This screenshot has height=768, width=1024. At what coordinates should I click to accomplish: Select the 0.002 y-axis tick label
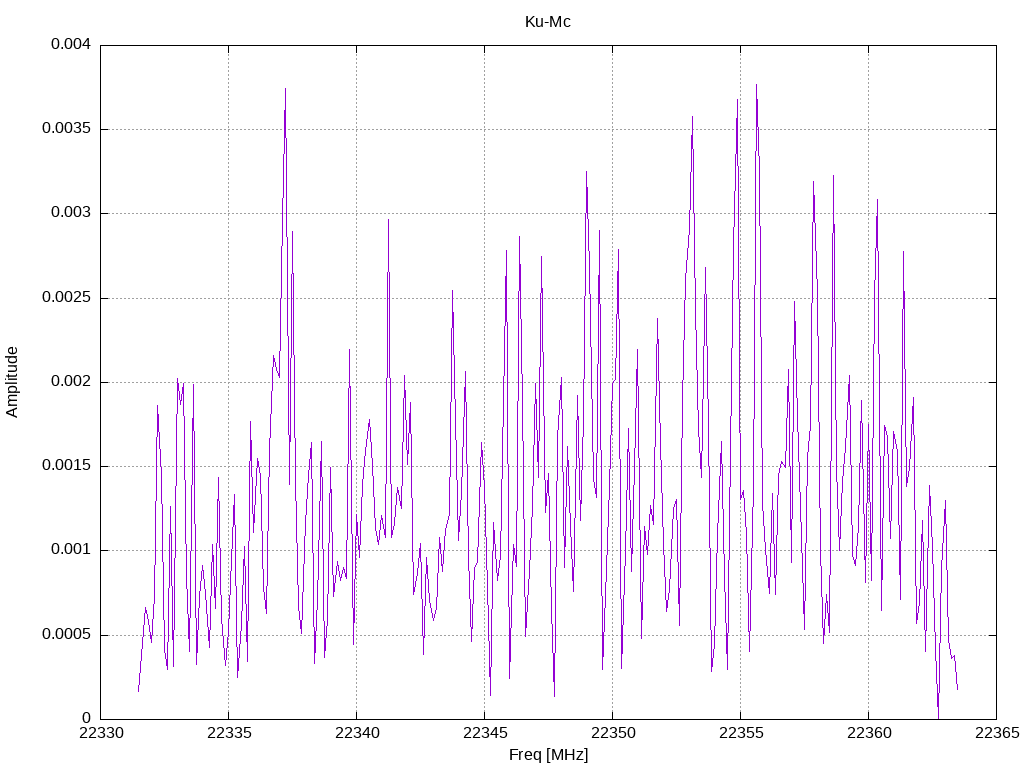coord(71,381)
